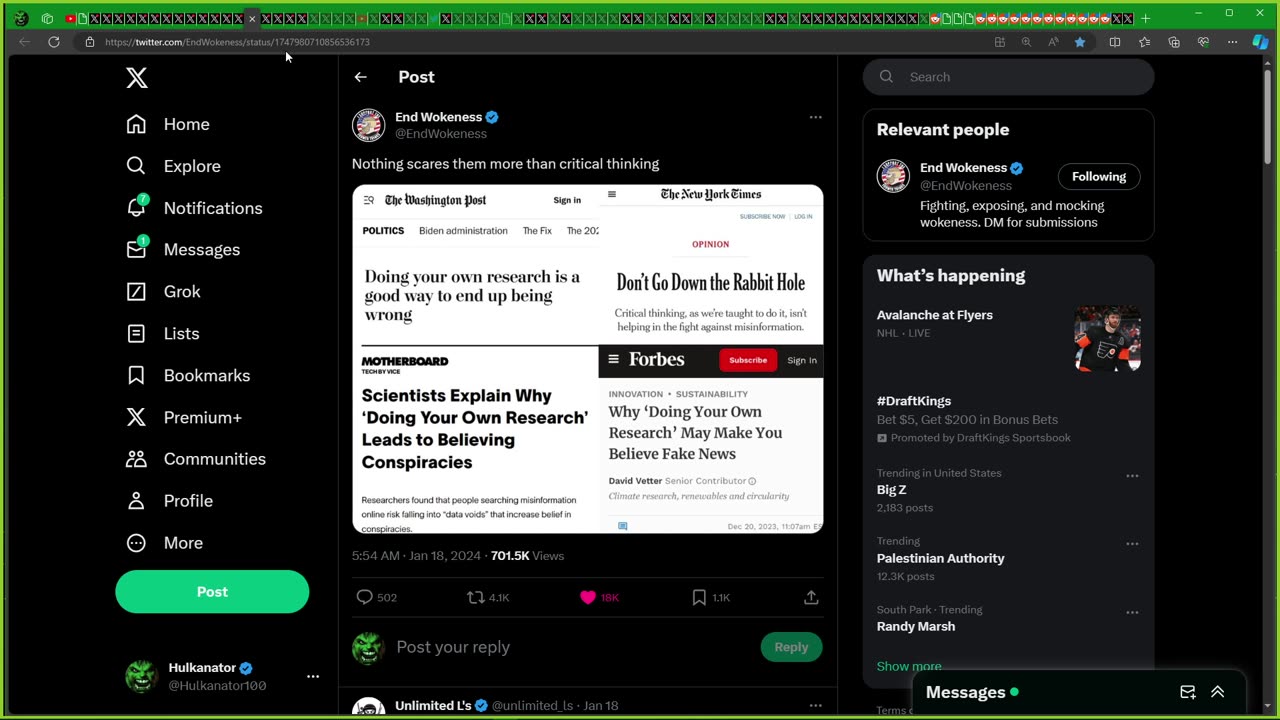Refresh the page

[54, 42]
